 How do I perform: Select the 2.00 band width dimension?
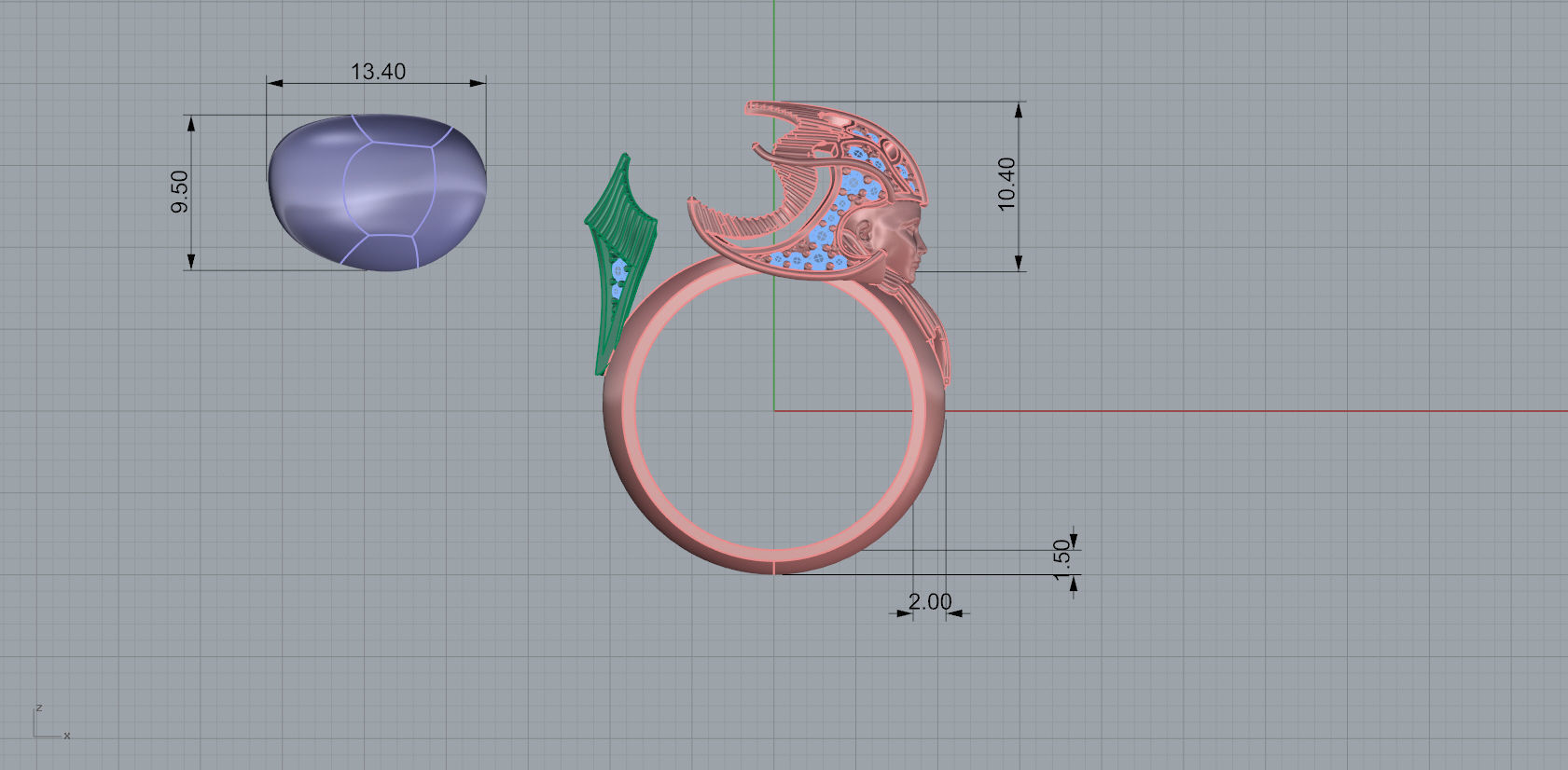point(930,602)
